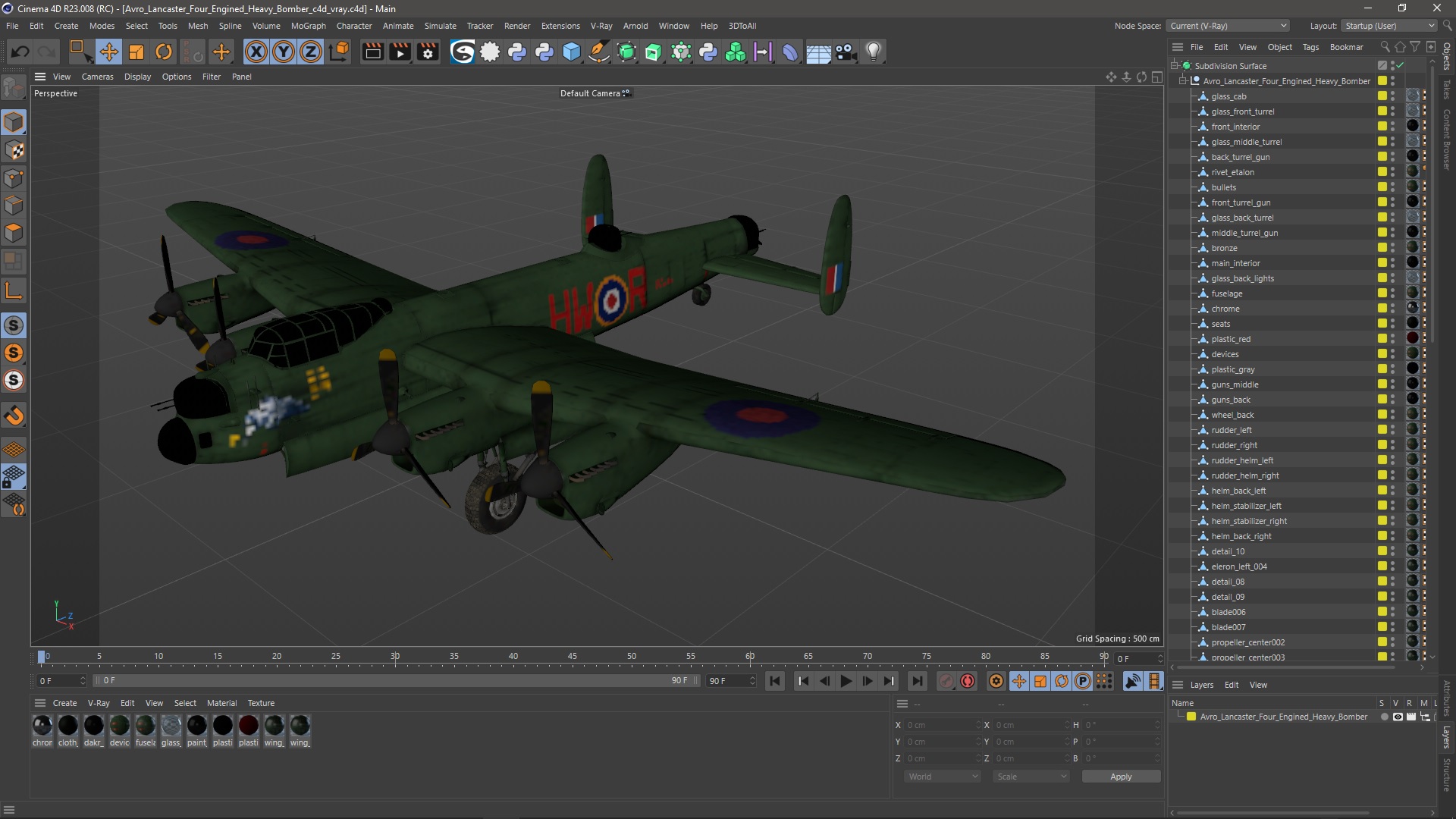
Task: Click the Light bulb icon
Action: click(x=874, y=52)
